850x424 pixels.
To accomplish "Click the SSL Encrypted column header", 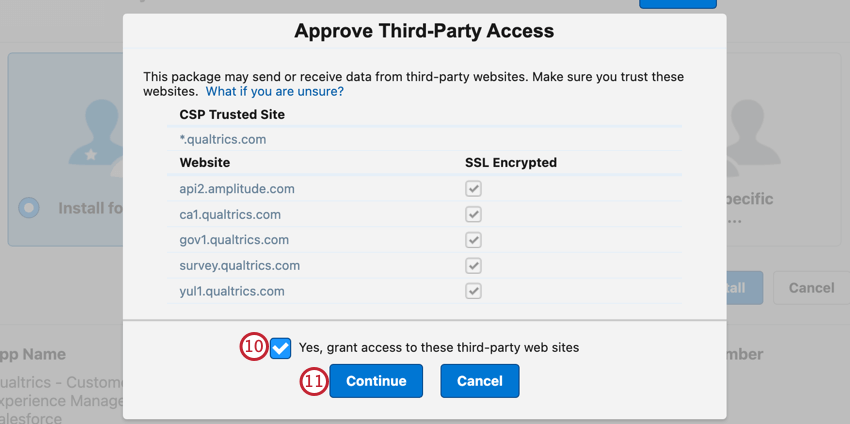I will coord(511,162).
